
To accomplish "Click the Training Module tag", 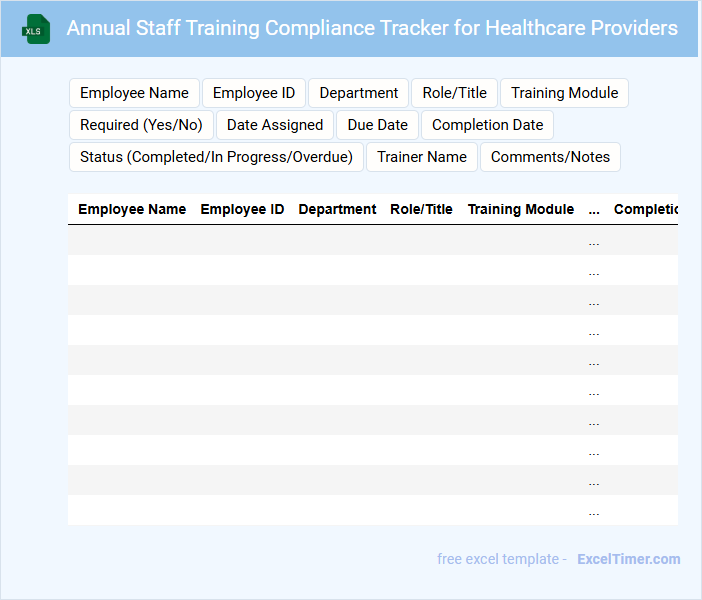I will click(564, 93).
